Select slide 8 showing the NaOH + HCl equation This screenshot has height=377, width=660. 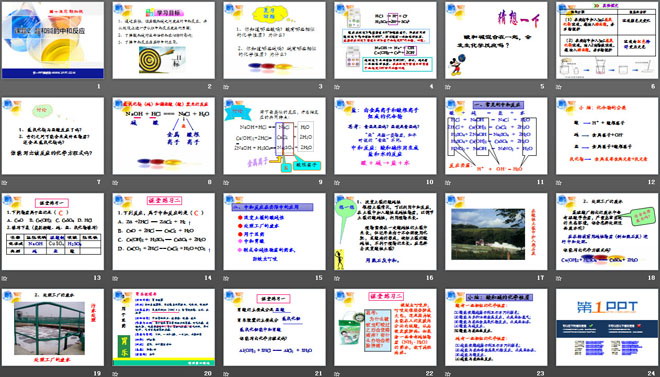point(163,136)
